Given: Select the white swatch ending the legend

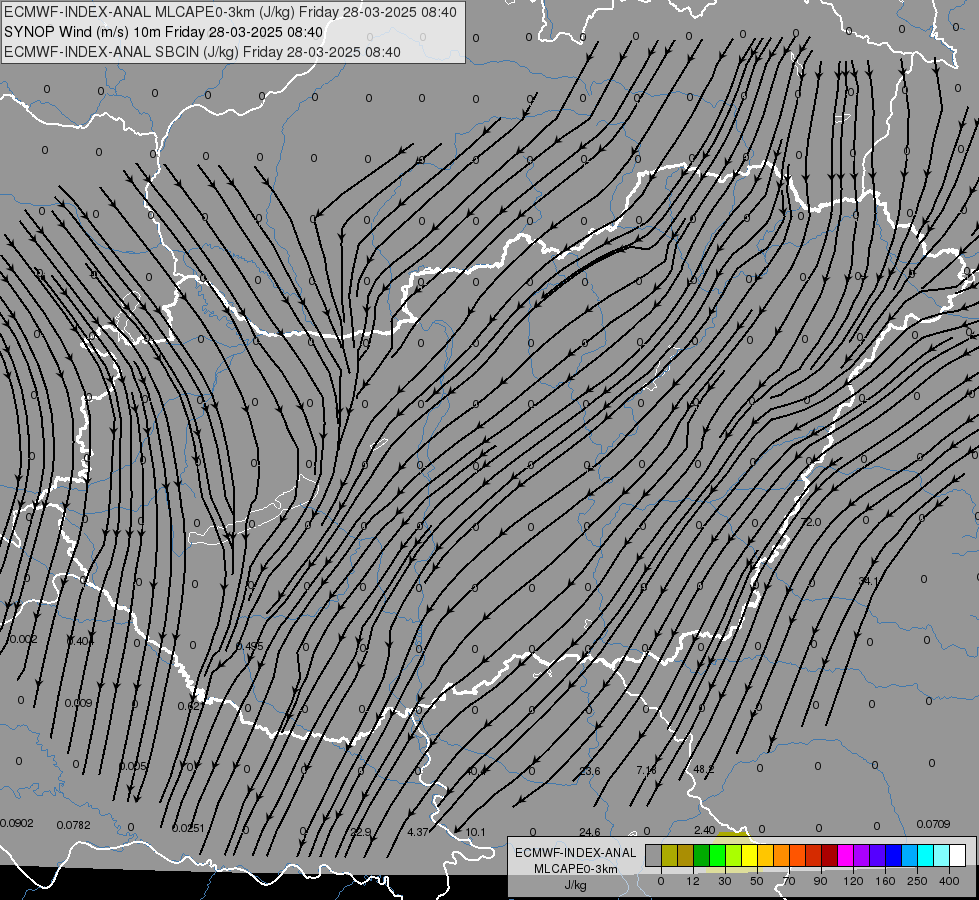Looking at the screenshot, I should (x=958, y=855).
